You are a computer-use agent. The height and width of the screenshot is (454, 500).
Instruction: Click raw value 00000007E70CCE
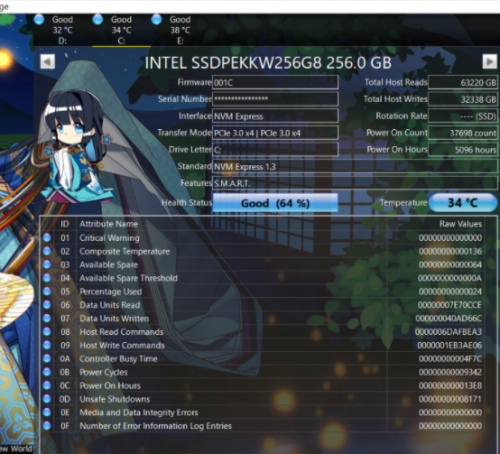click(x=450, y=305)
